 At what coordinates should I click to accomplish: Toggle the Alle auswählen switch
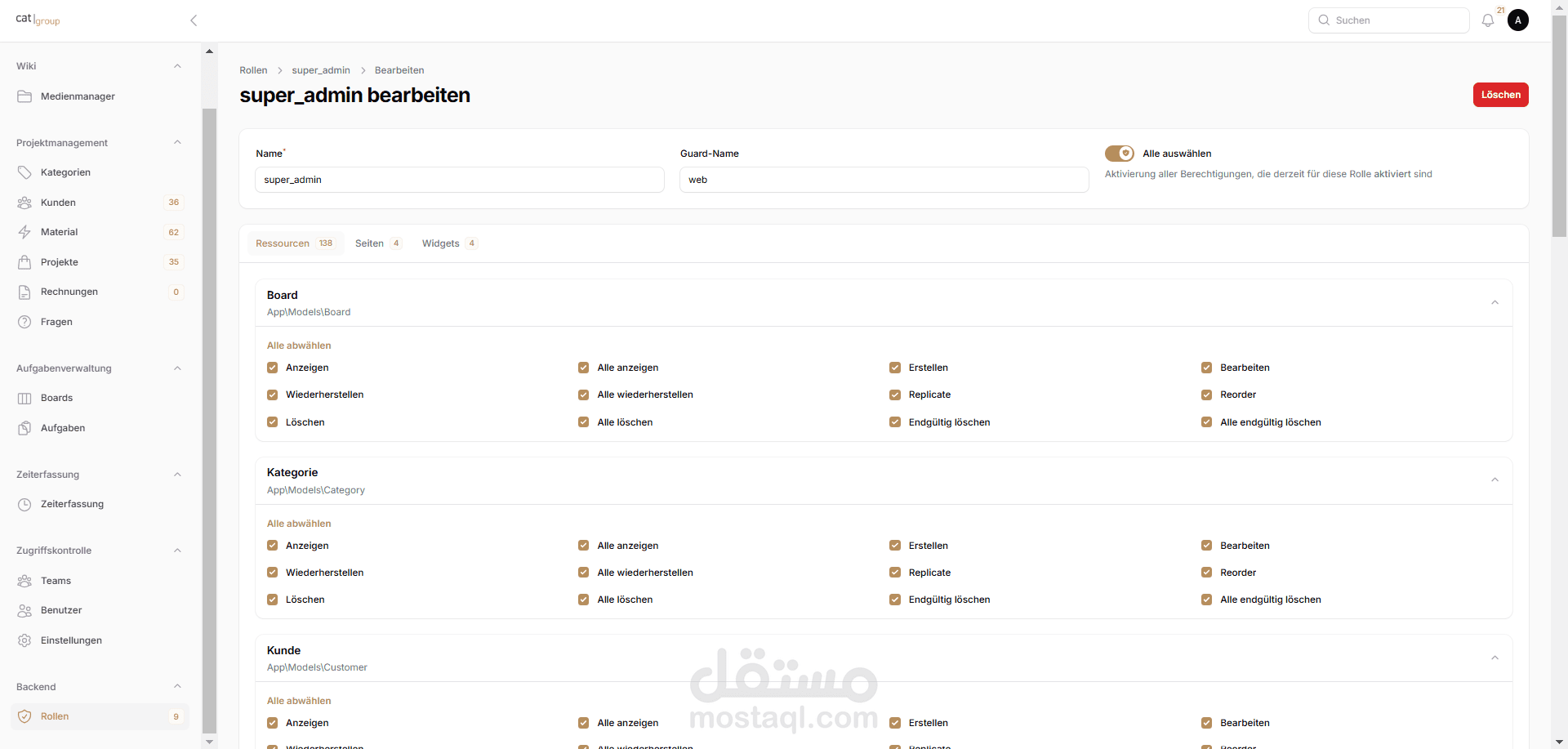coord(1119,154)
